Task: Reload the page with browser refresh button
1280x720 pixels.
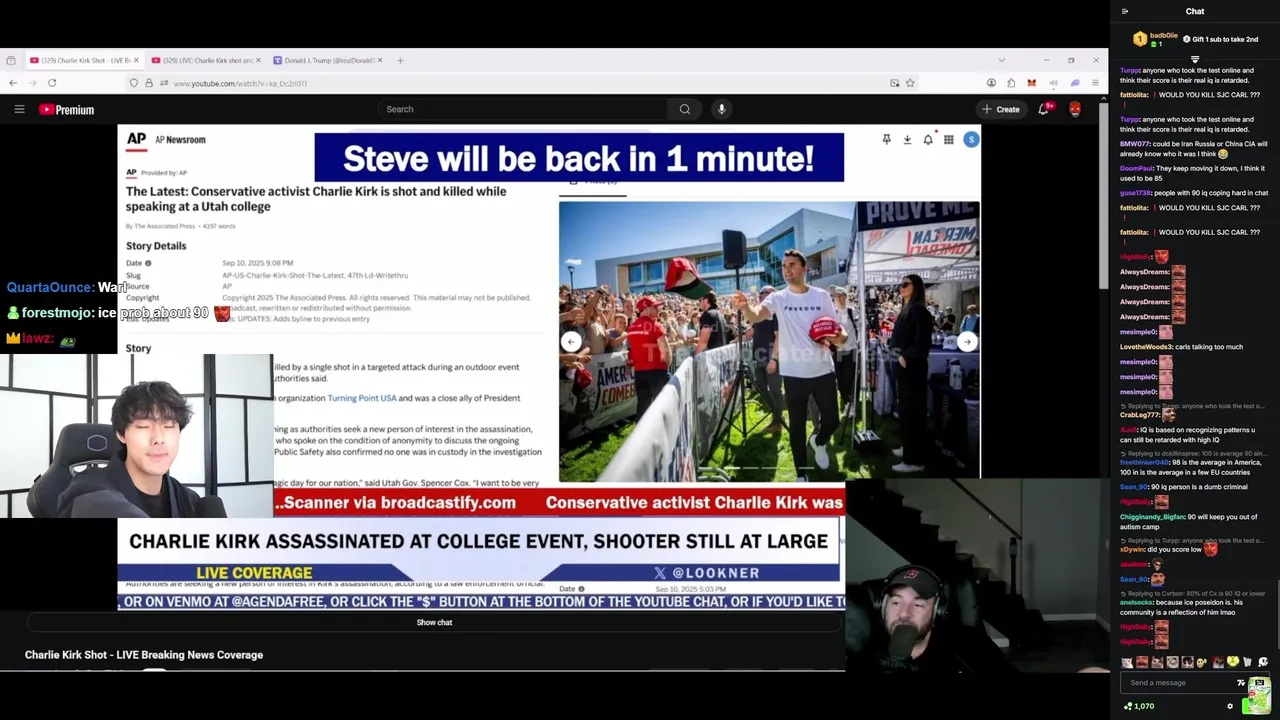Action: [x=52, y=83]
